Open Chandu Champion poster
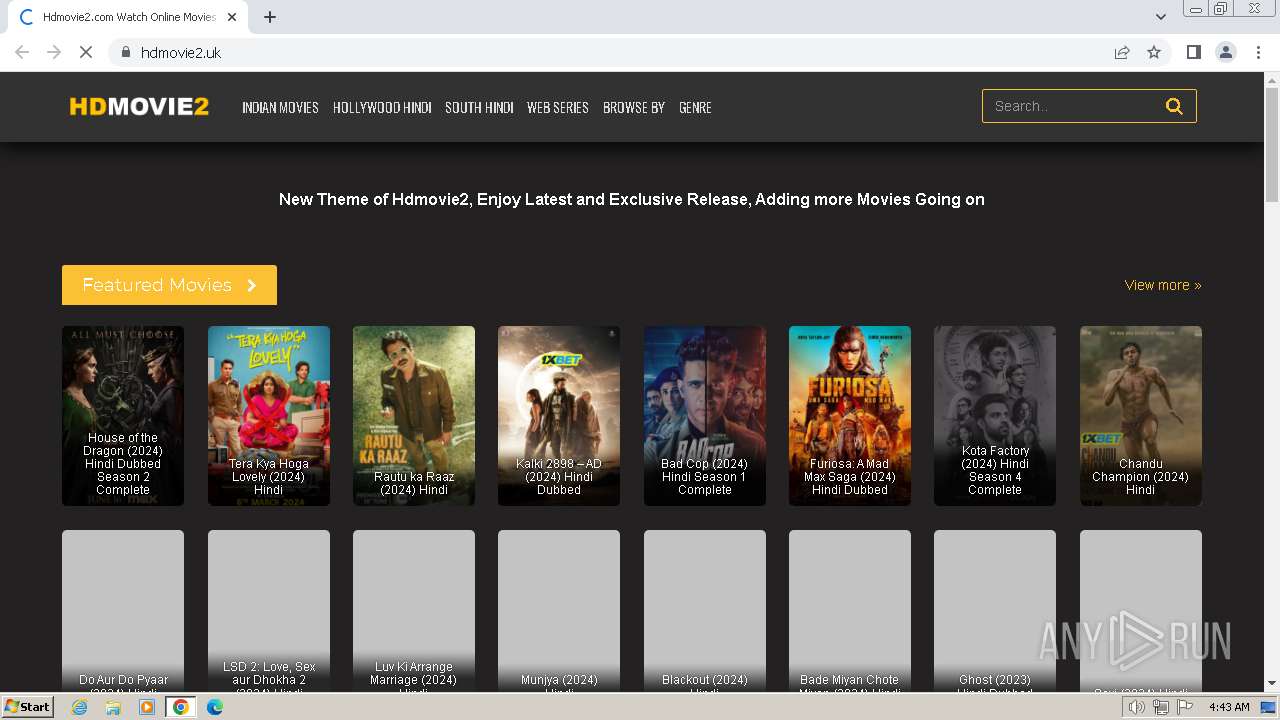This screenshot has height=720, width=1280. 1141,416
